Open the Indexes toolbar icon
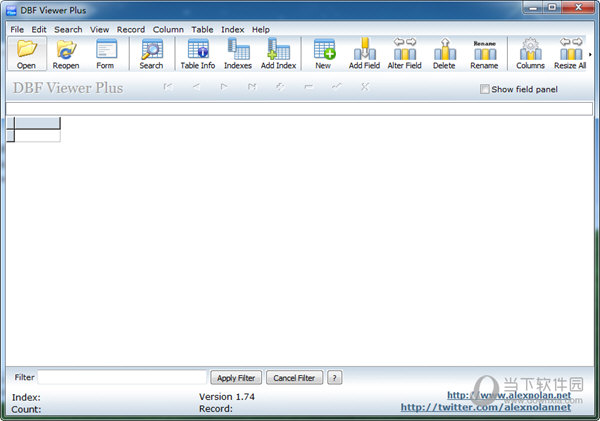 coord(238,54)
